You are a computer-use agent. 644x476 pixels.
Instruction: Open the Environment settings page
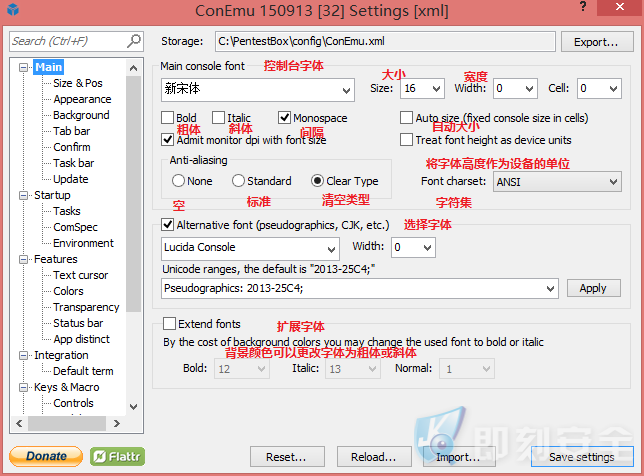83,243
